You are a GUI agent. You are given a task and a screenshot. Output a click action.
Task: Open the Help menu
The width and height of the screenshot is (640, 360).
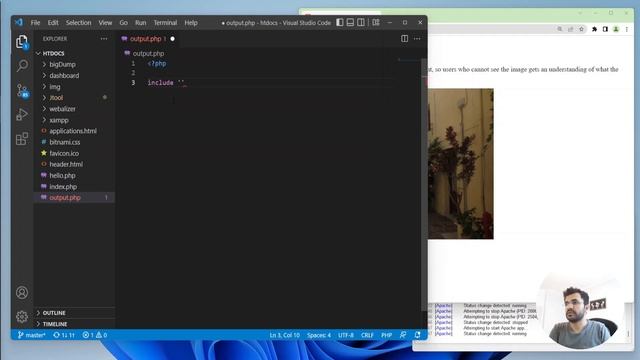(x=191, y=22)
